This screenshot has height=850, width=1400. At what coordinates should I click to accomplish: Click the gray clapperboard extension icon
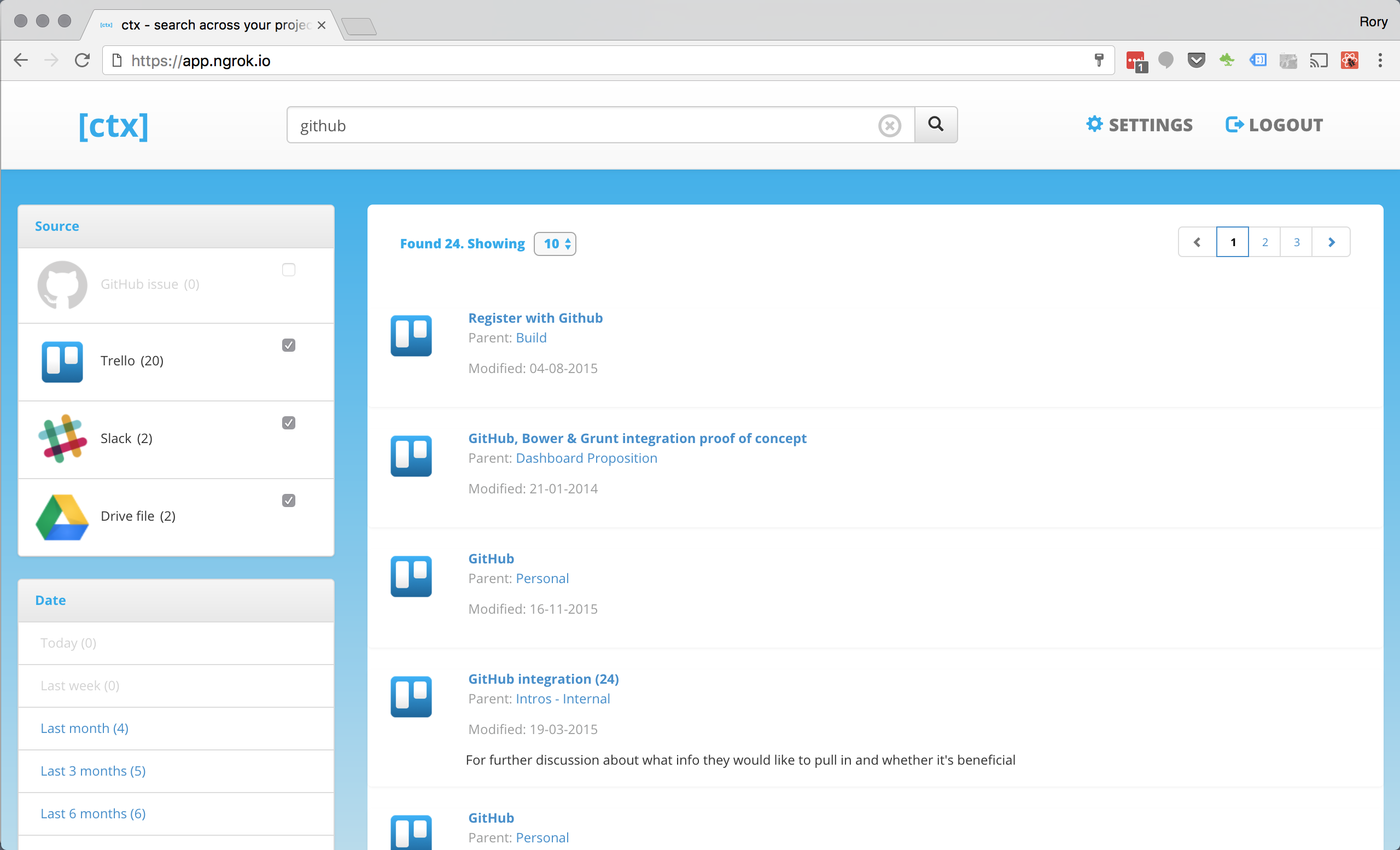click(1288, 60)
